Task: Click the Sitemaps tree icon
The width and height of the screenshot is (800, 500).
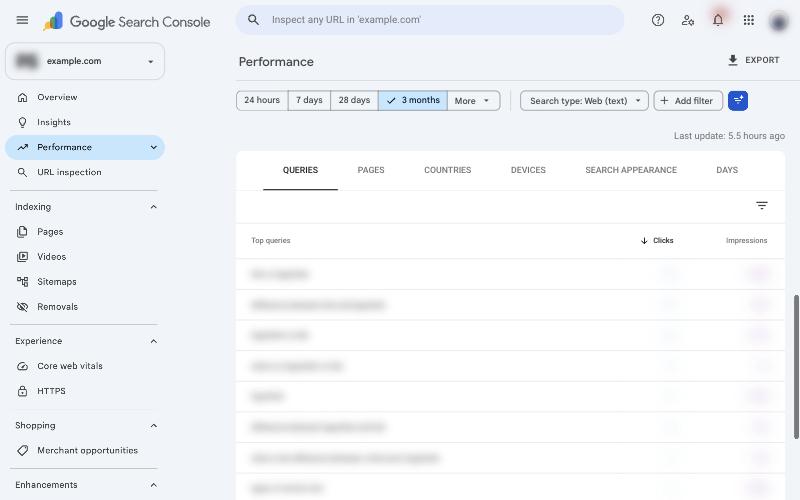Action: (22, 282)
